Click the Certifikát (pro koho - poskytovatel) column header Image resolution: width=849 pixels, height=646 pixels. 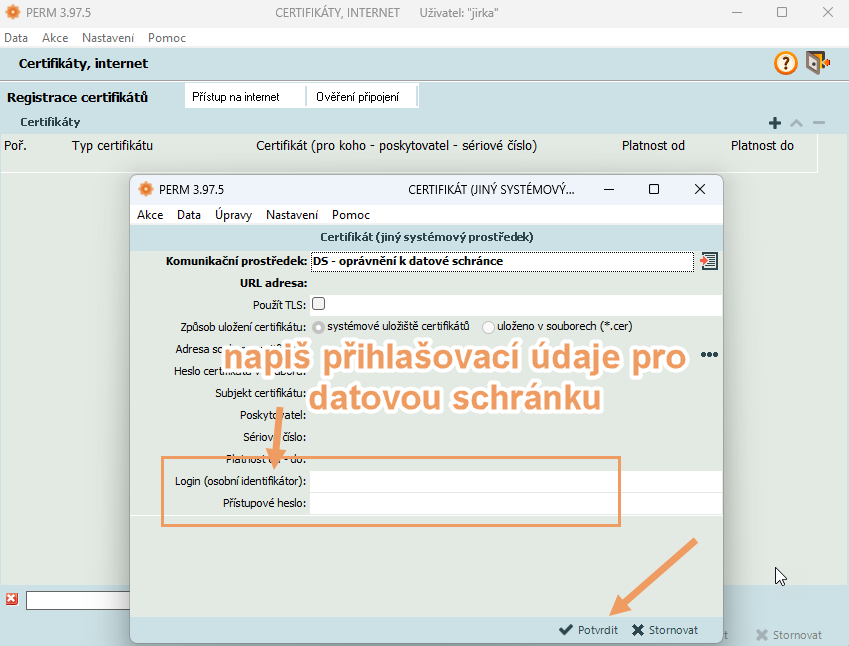(396, 146)
